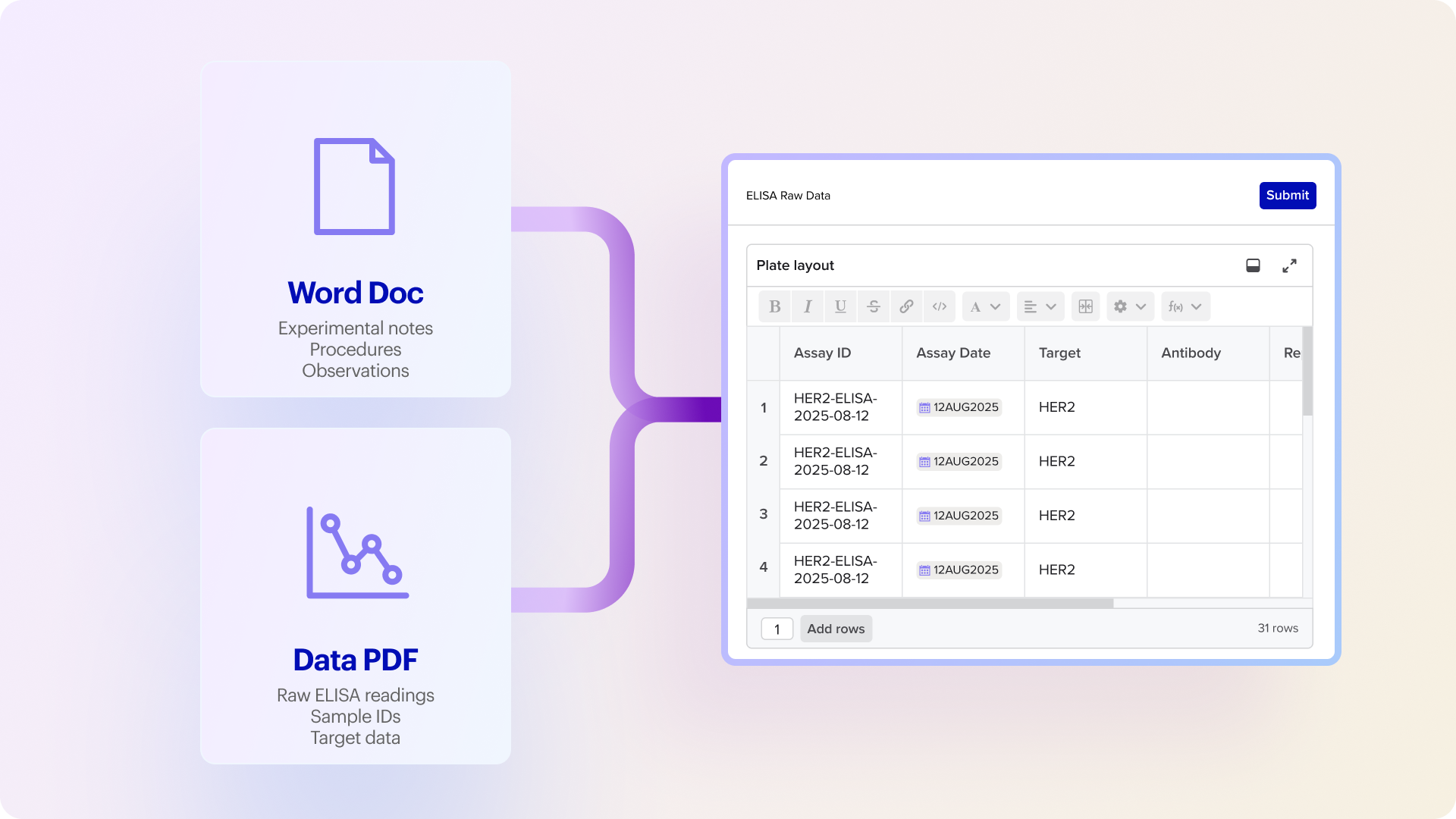Open the text color dropdown
Image resolution: width=1456 pixels, height=819 pixels.
(985, 306)
